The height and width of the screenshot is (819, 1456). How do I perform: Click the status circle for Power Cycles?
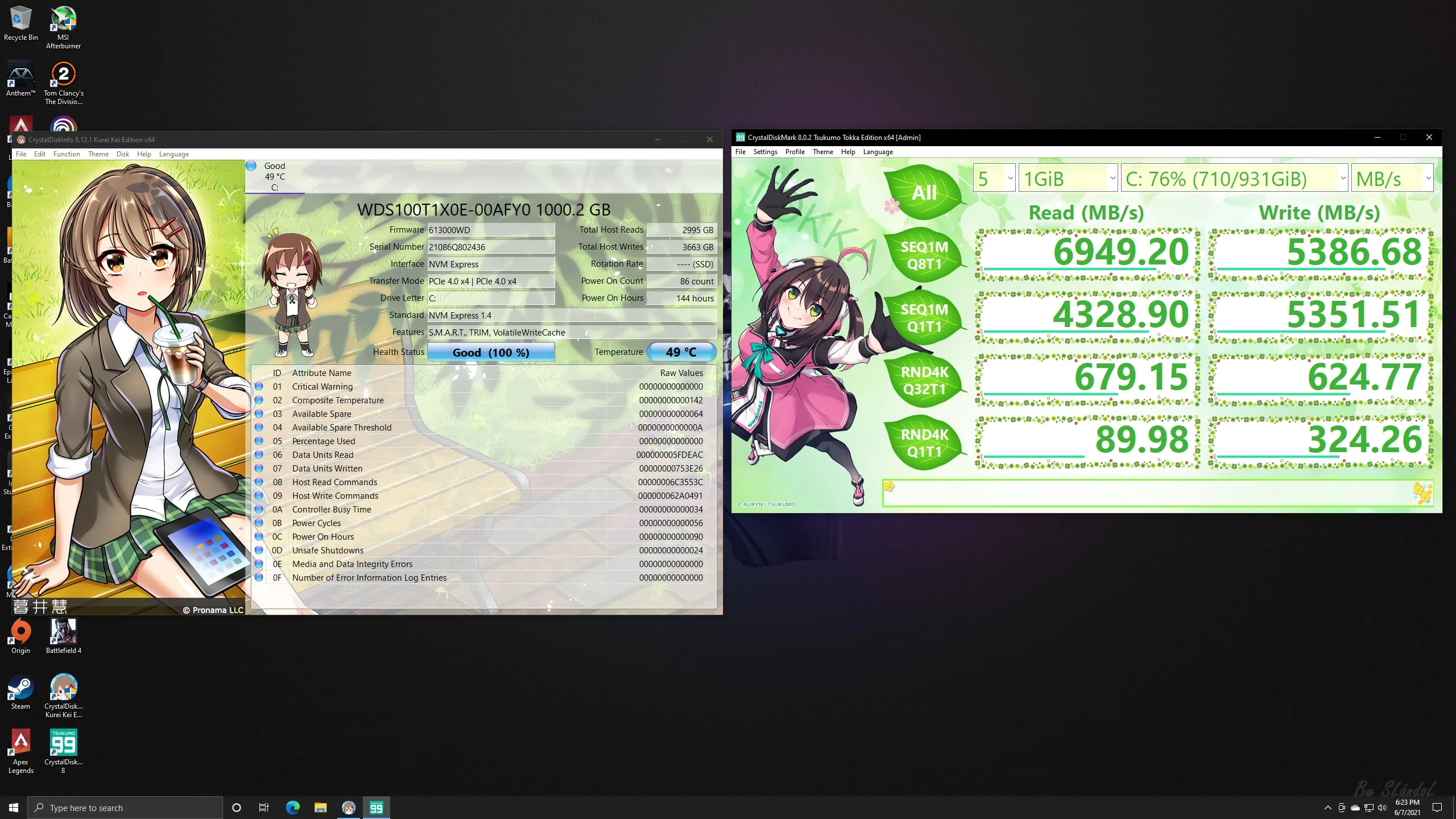pos(259,523)
